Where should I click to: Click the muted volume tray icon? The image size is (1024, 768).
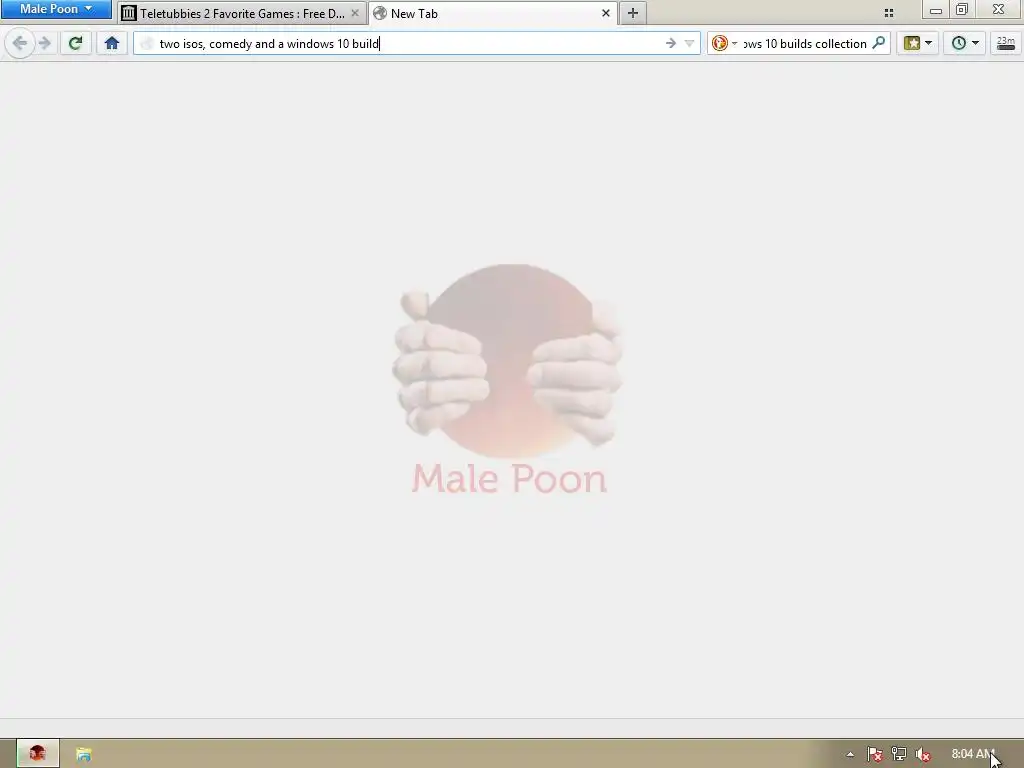coord(923,754)
